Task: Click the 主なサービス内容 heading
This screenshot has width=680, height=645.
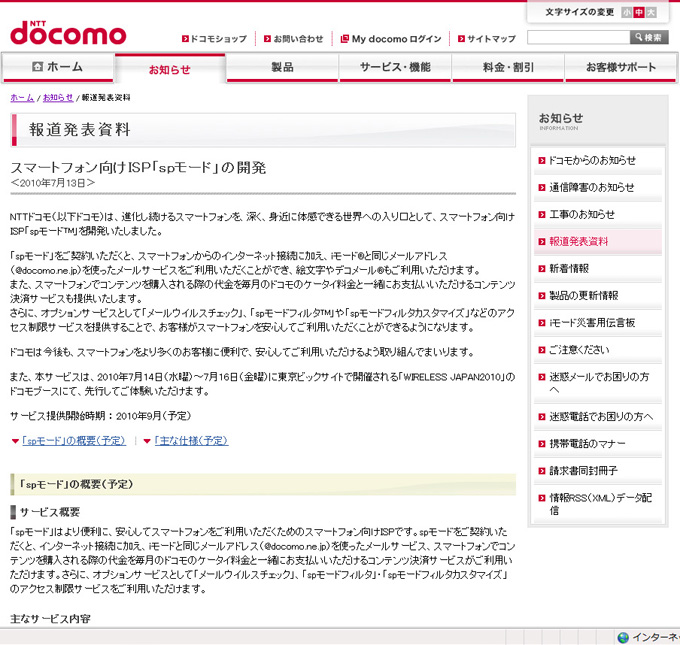Action: [50, 619]
